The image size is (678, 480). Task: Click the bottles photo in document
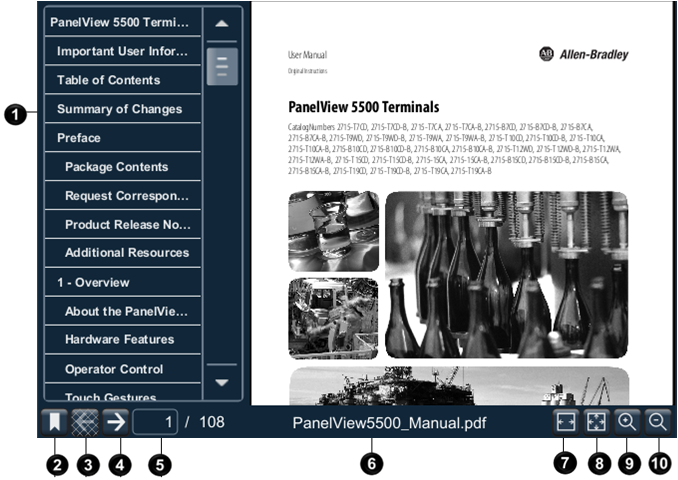pyautogui.click(x=506, y=275)
